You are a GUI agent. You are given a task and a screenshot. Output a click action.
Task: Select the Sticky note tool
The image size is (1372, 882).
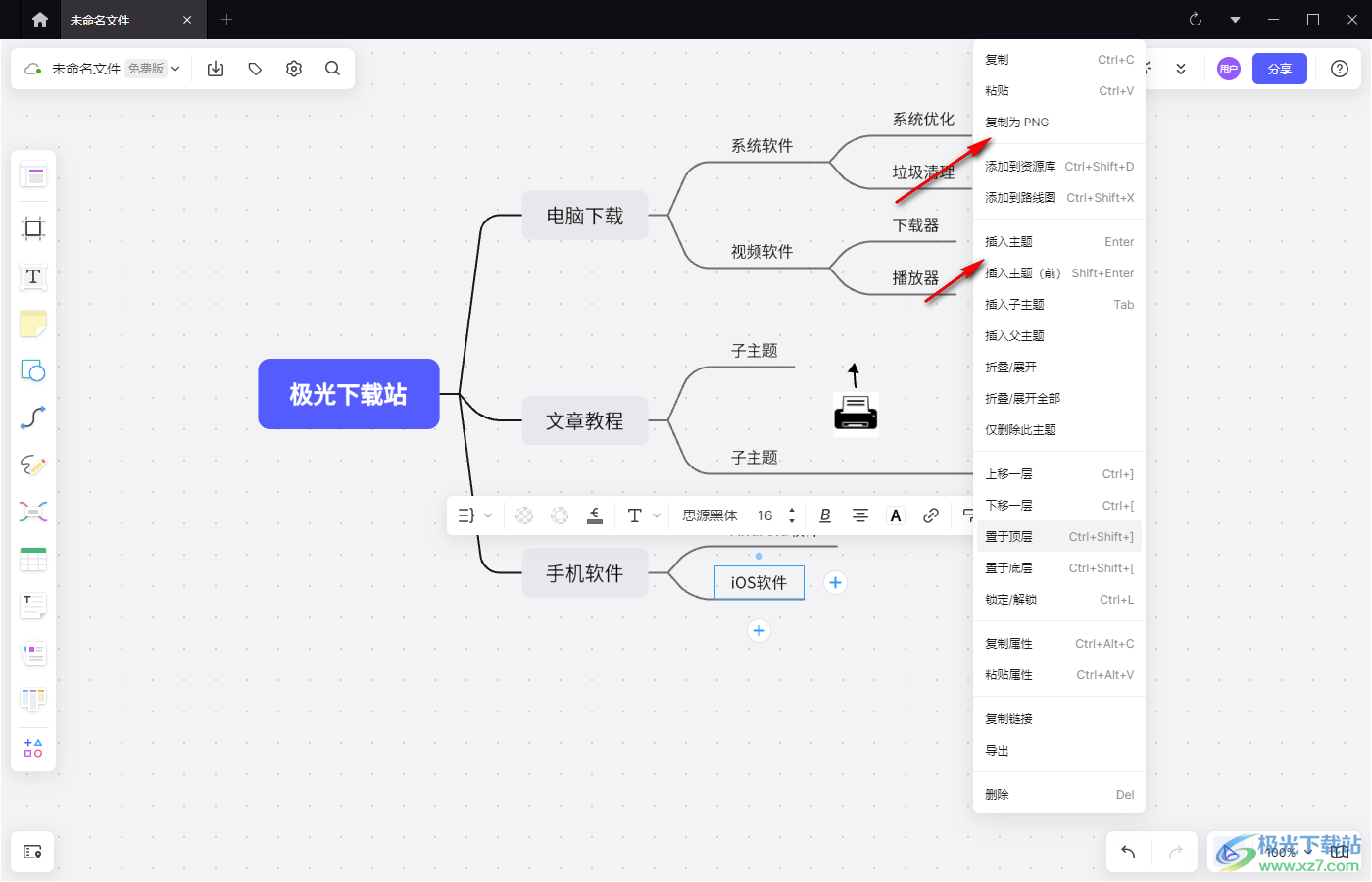pos(33,323)
